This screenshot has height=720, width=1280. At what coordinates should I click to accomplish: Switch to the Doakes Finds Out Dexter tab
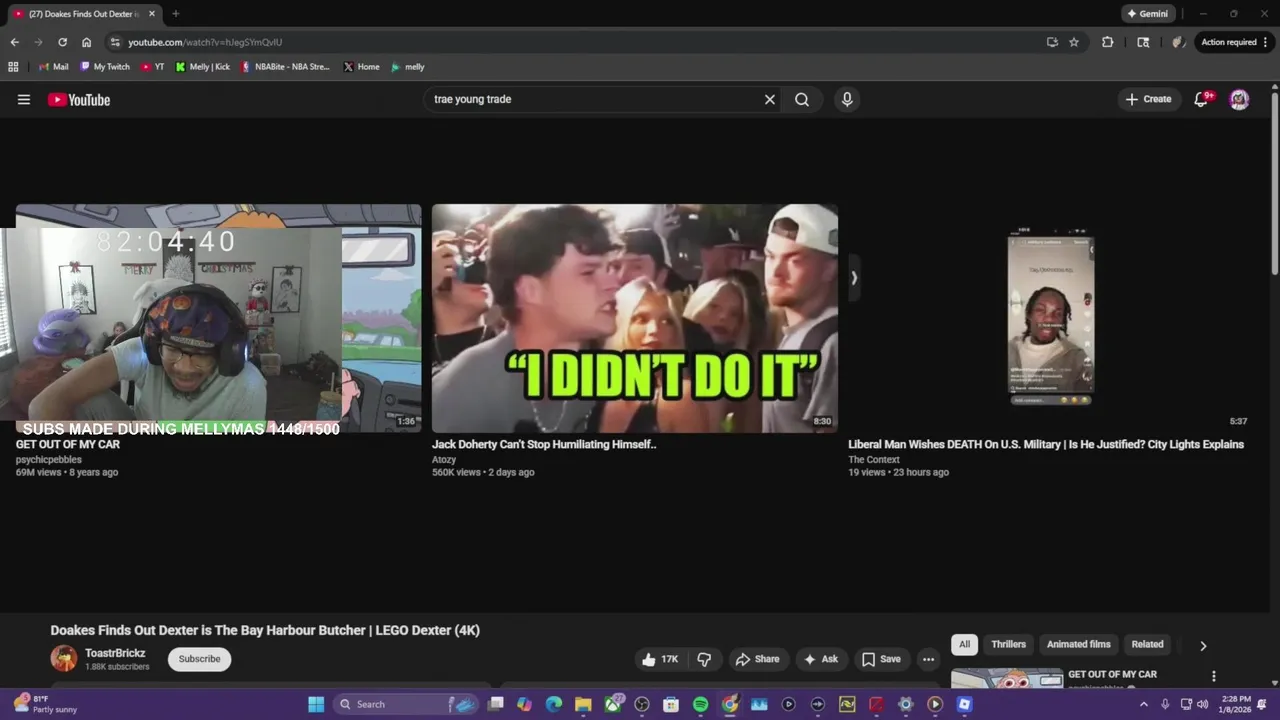pyautogui.click(x=84, y=14)
